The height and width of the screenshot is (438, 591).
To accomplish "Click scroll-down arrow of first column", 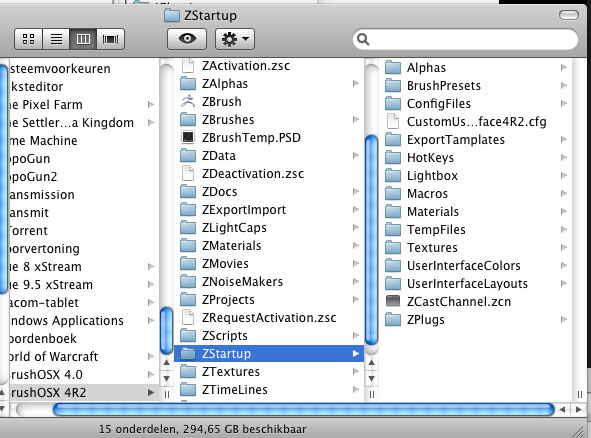I will (166, 378).
